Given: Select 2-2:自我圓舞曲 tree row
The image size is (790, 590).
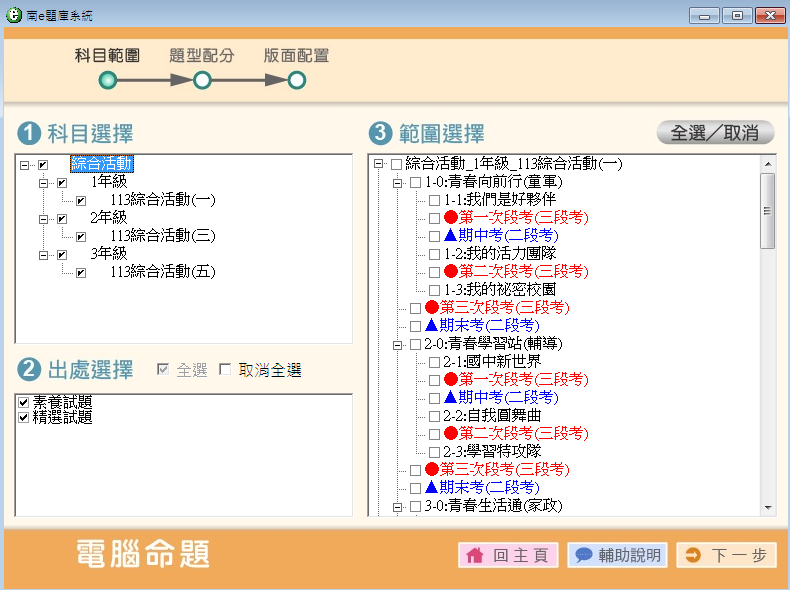Looking at the screenshot, I should (x=492, y=415).
